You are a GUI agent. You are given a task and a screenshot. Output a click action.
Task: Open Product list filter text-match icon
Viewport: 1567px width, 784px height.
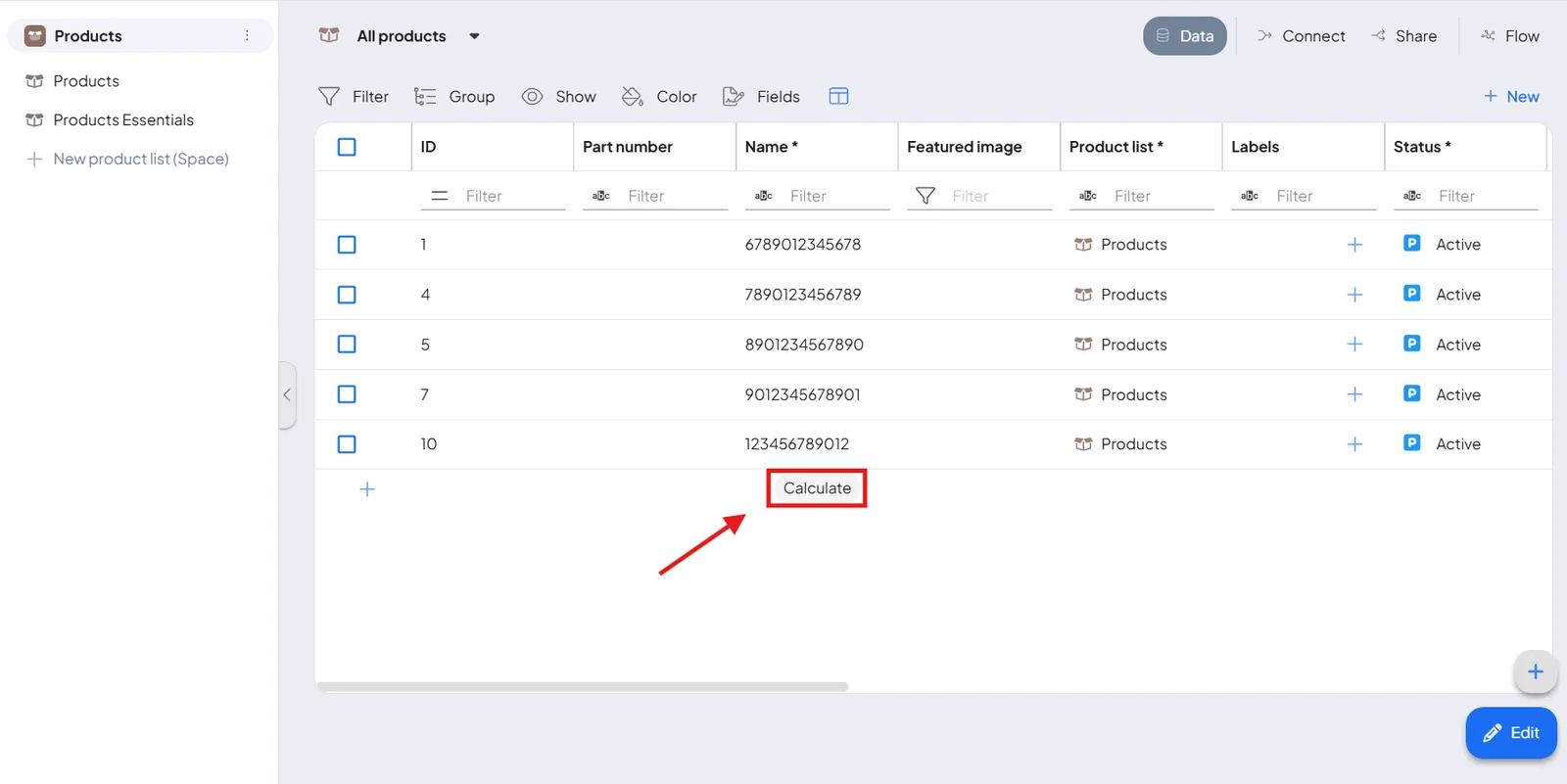(1088, 196)
